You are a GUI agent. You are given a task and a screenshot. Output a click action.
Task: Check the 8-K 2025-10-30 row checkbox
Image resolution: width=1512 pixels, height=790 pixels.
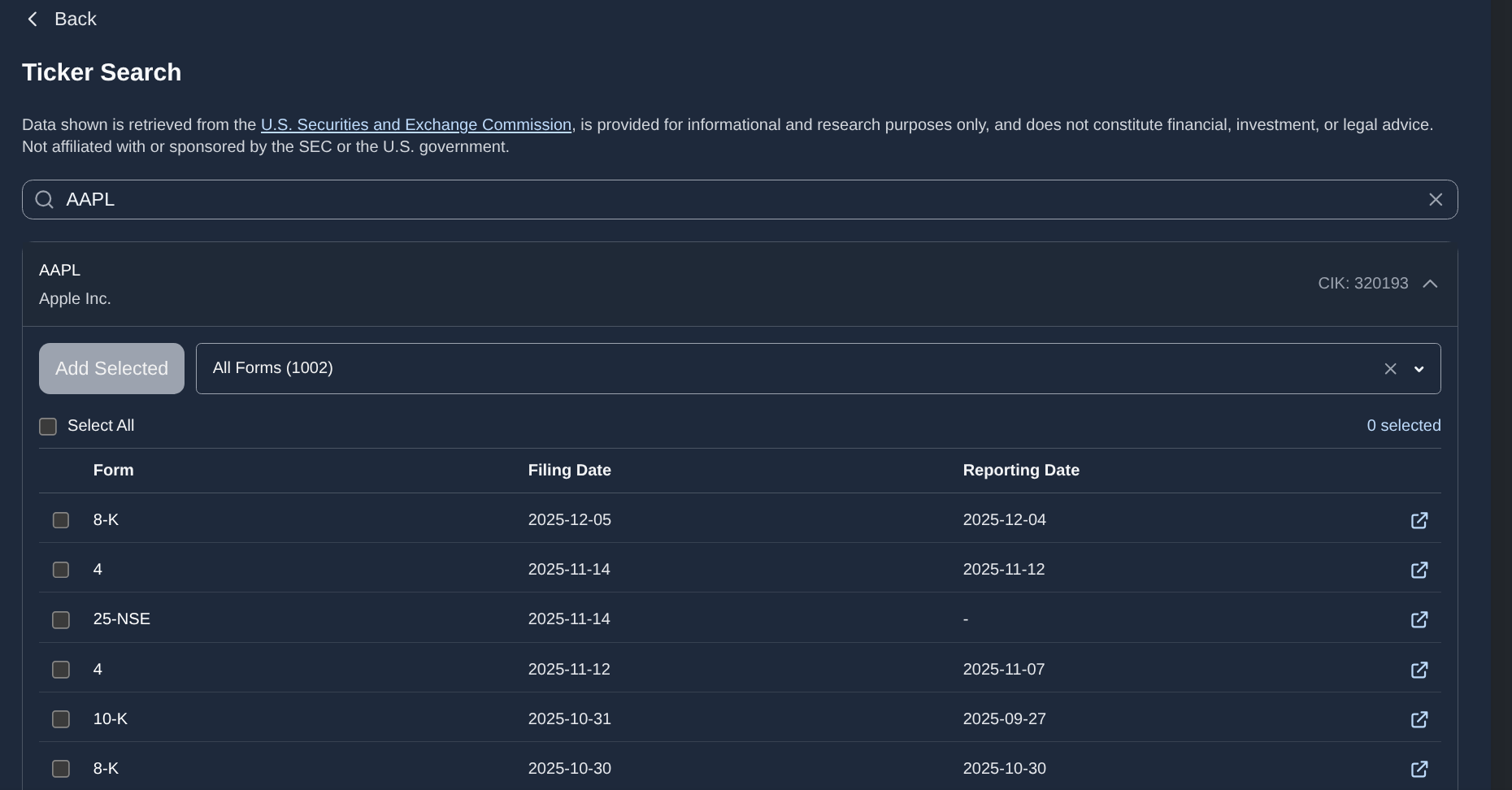pyautogui.click(x=61, y=769)
